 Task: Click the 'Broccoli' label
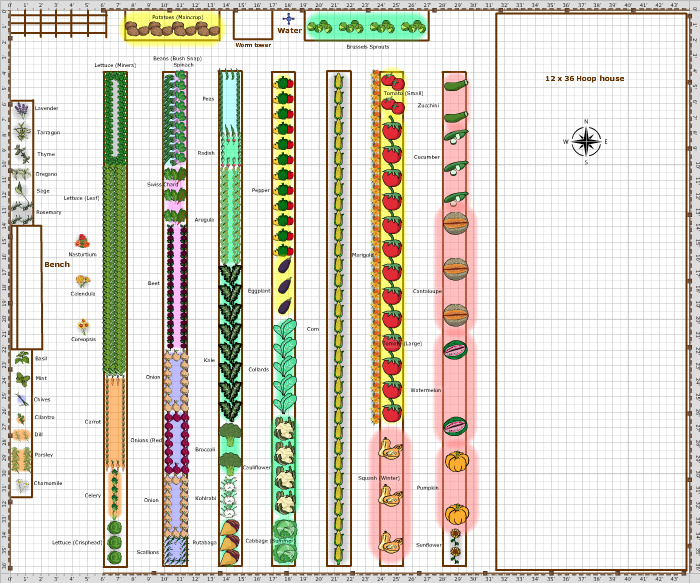click(205, 449)
